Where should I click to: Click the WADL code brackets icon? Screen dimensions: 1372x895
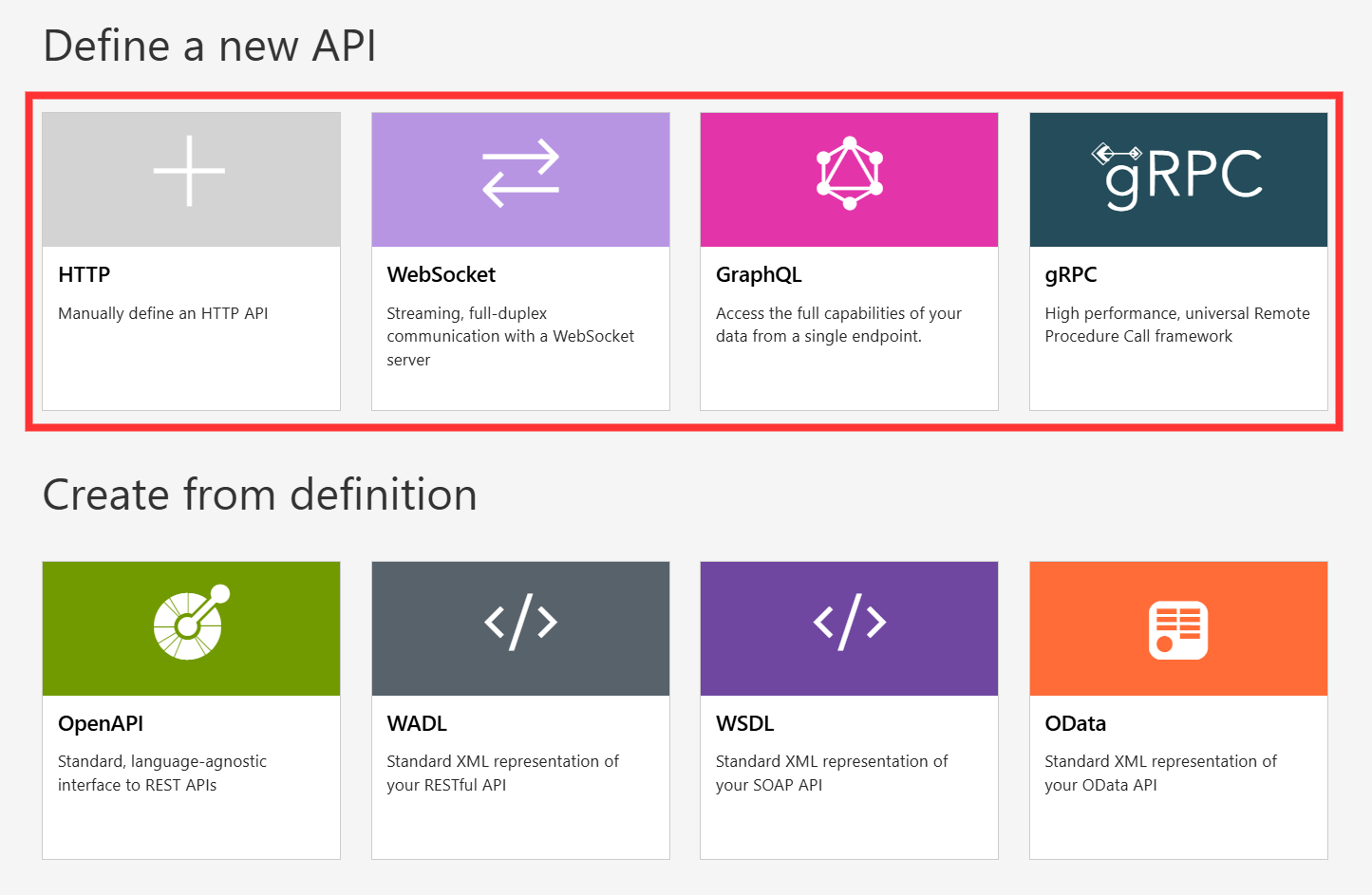520,623
